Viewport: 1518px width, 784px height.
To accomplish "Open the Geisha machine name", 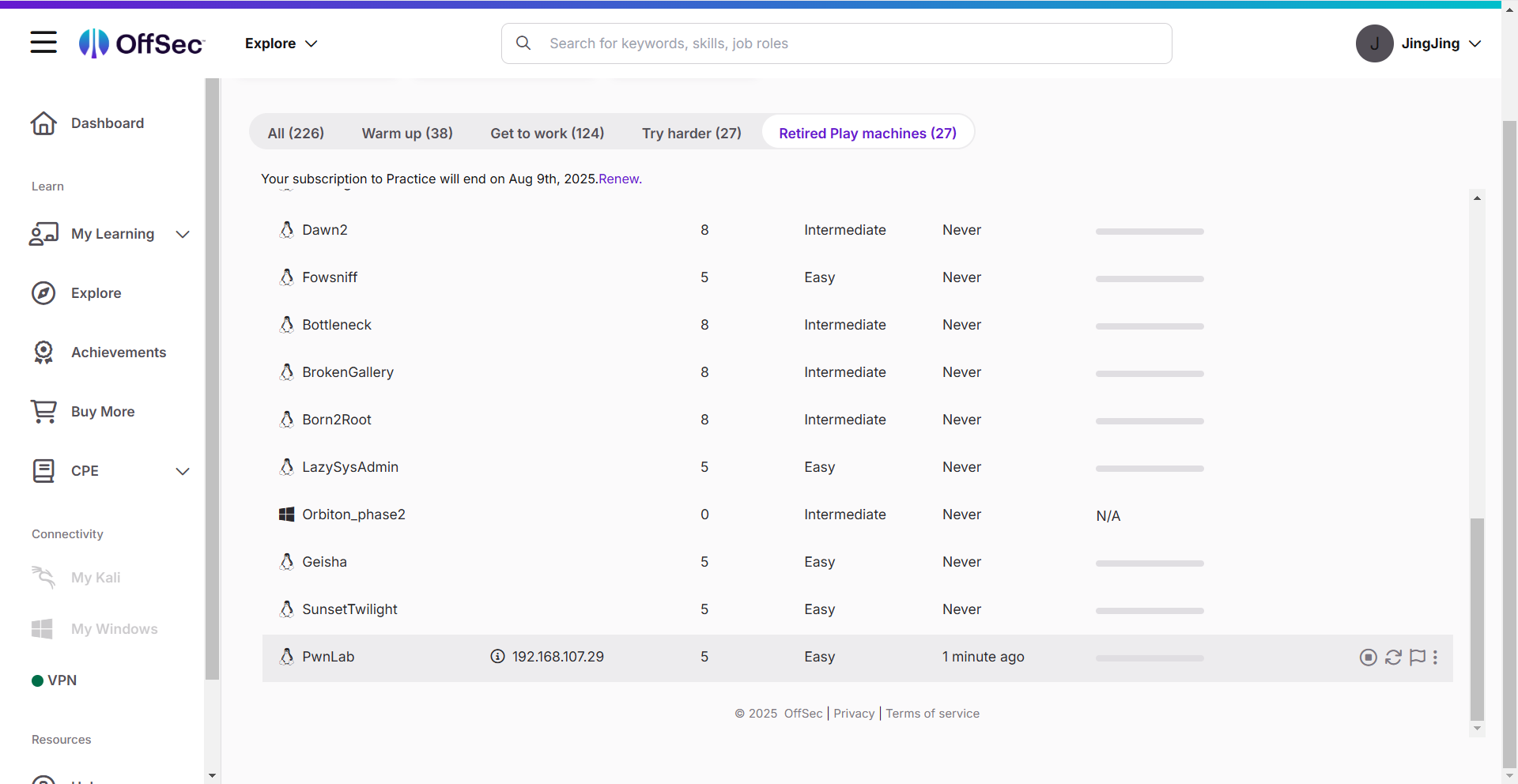I will click(324, 562).
